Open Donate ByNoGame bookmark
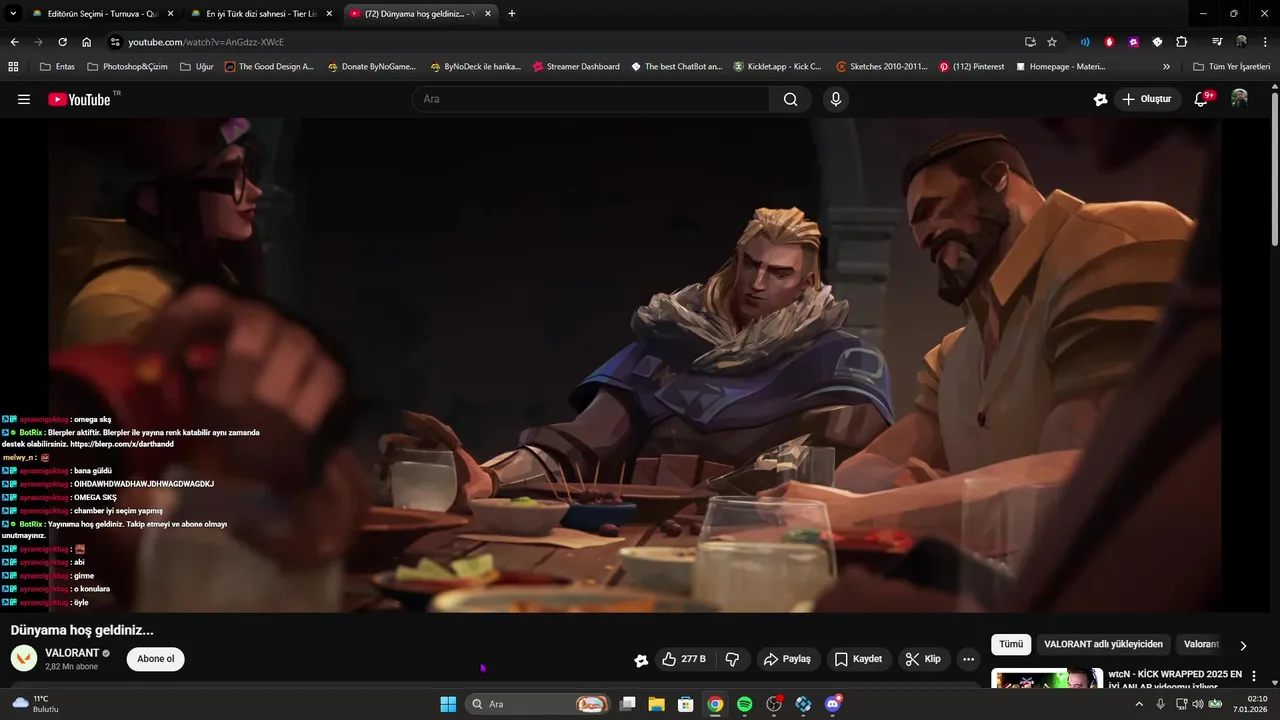This screenshot has height=720, width=1280. (372, 67)
